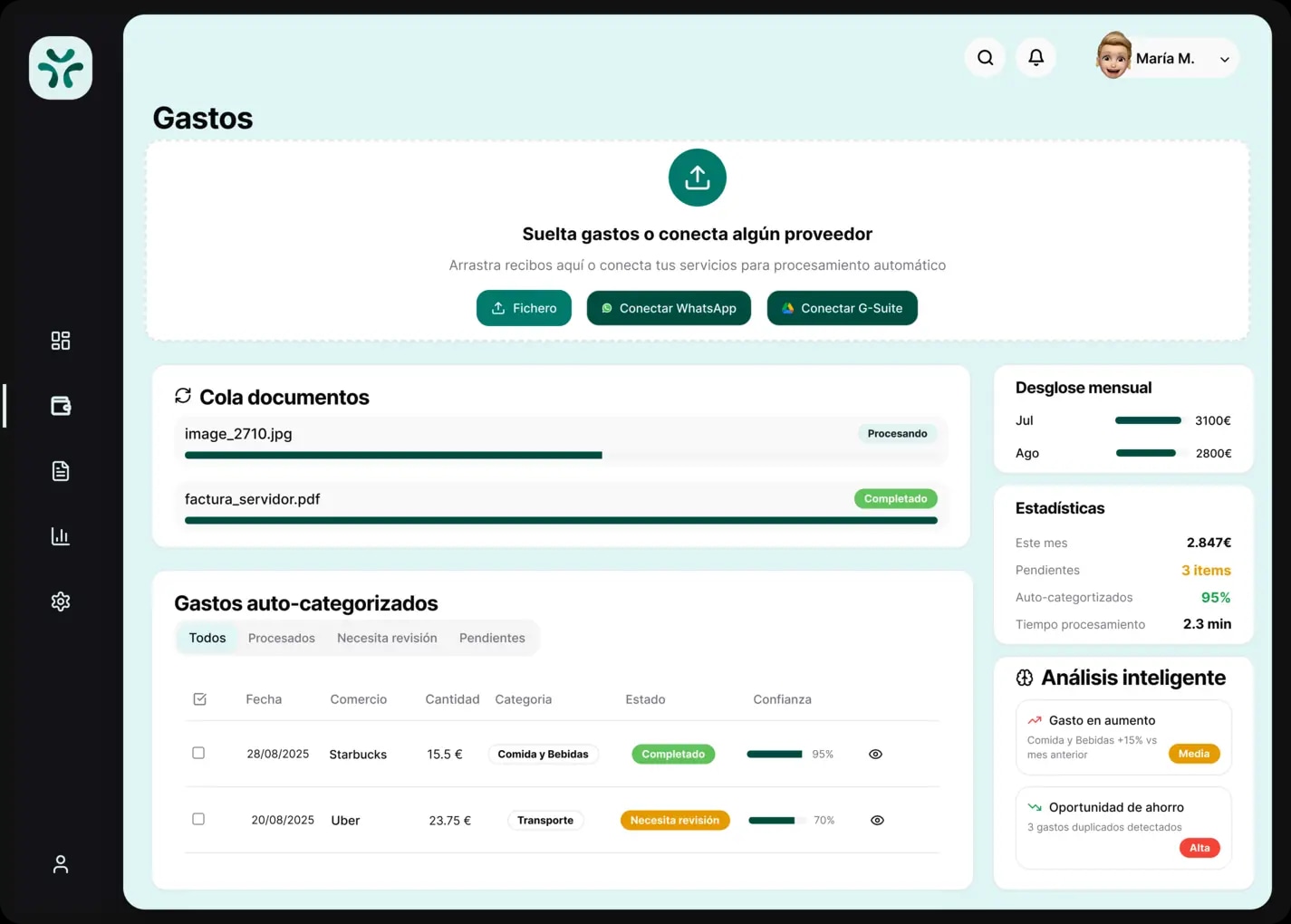Open the Procesados tab
This screenshot has height=924, width=1291.
click(x=281, y=637)
